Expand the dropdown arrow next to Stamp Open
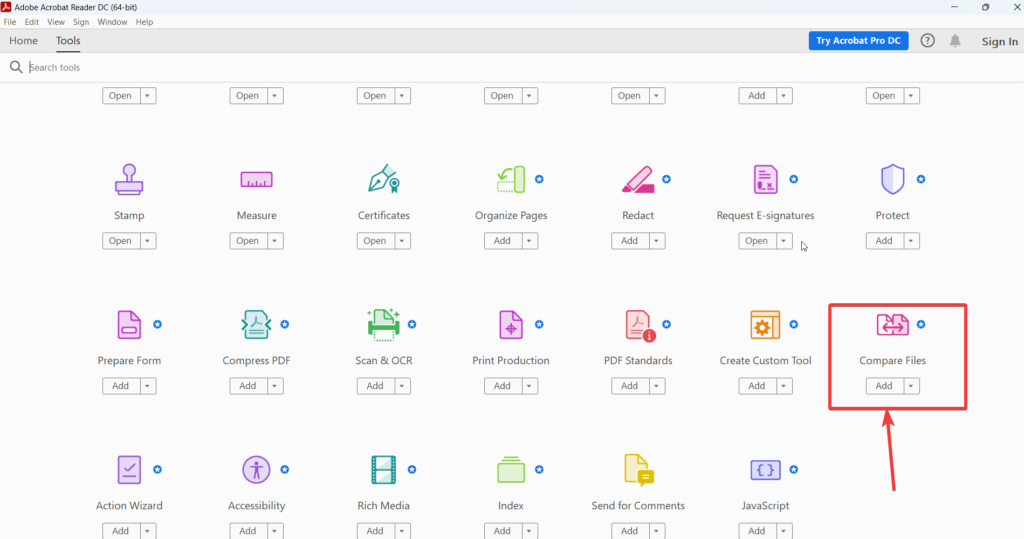This screenshot has height=539, width=1024. (148, 240)
